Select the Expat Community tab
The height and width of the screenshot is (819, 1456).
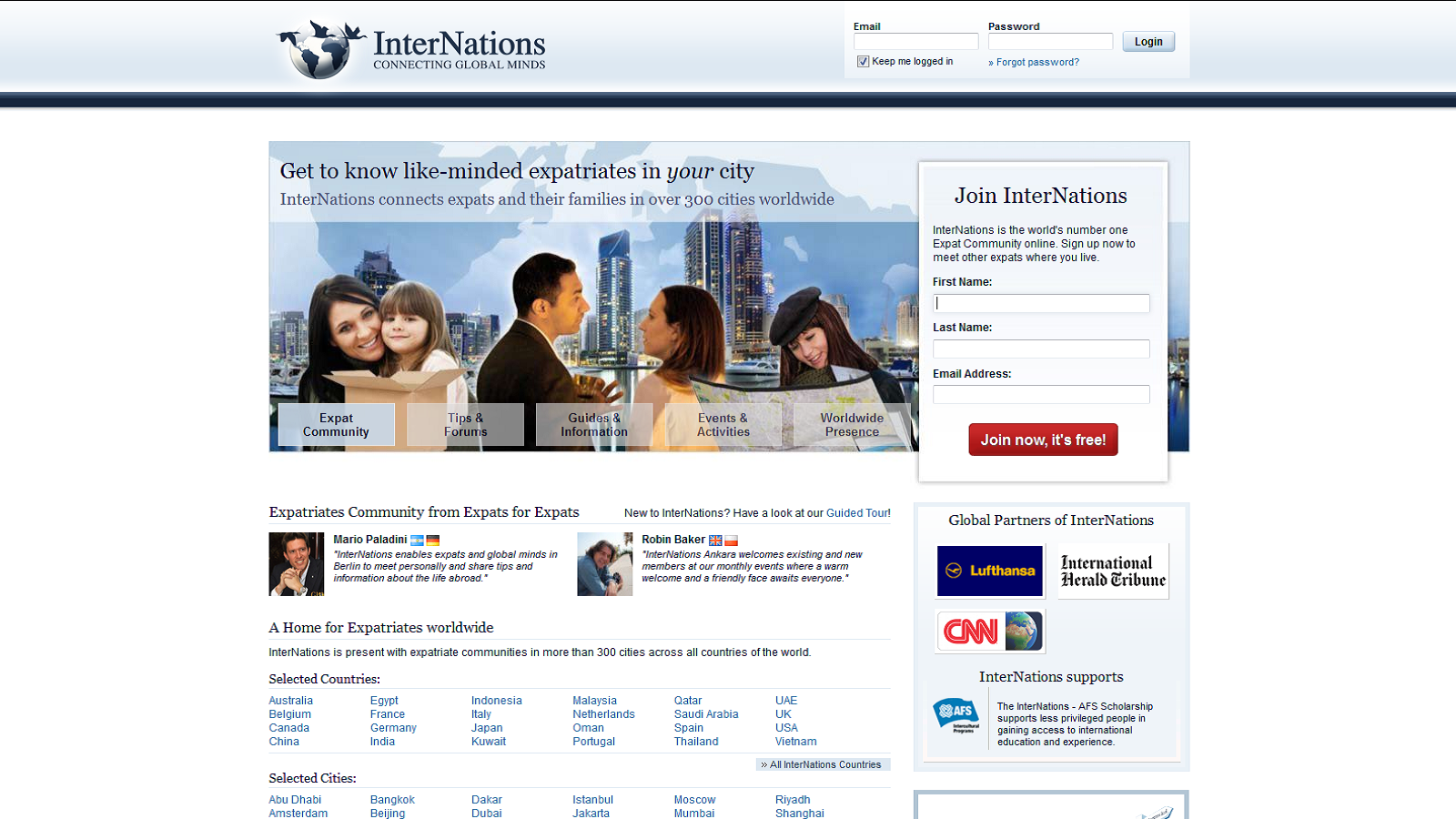[336, 425]
